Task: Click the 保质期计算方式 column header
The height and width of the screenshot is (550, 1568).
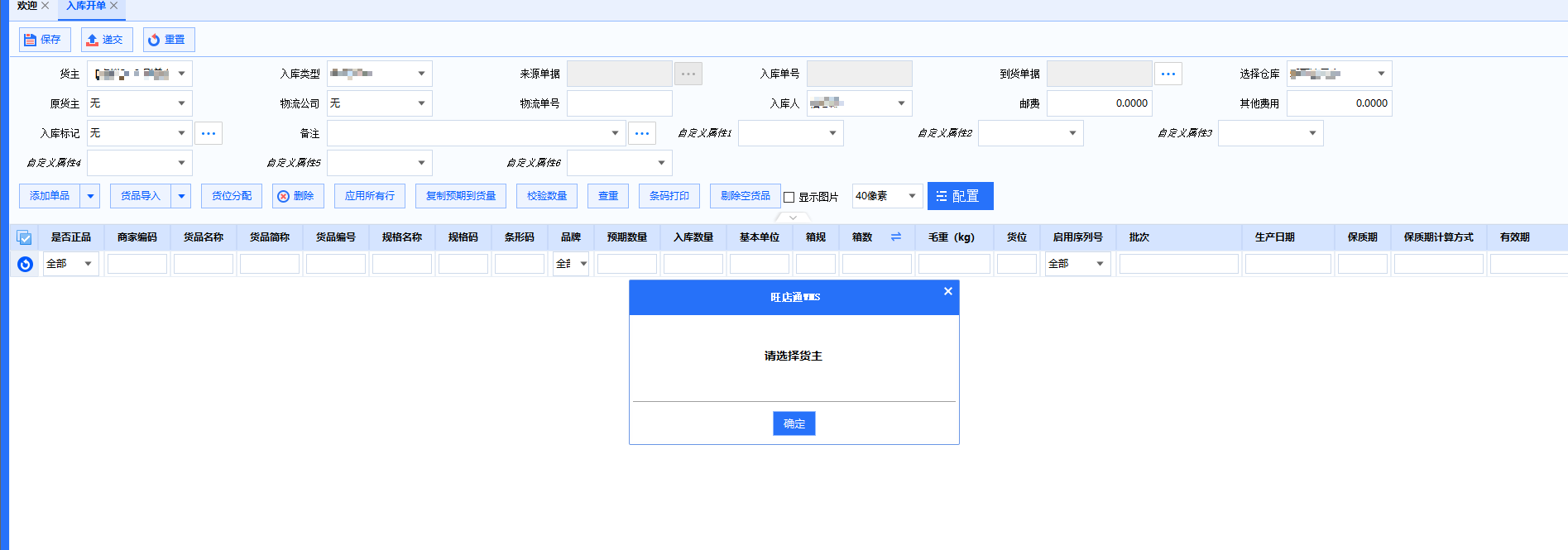Action: (x=1439, y=237)
